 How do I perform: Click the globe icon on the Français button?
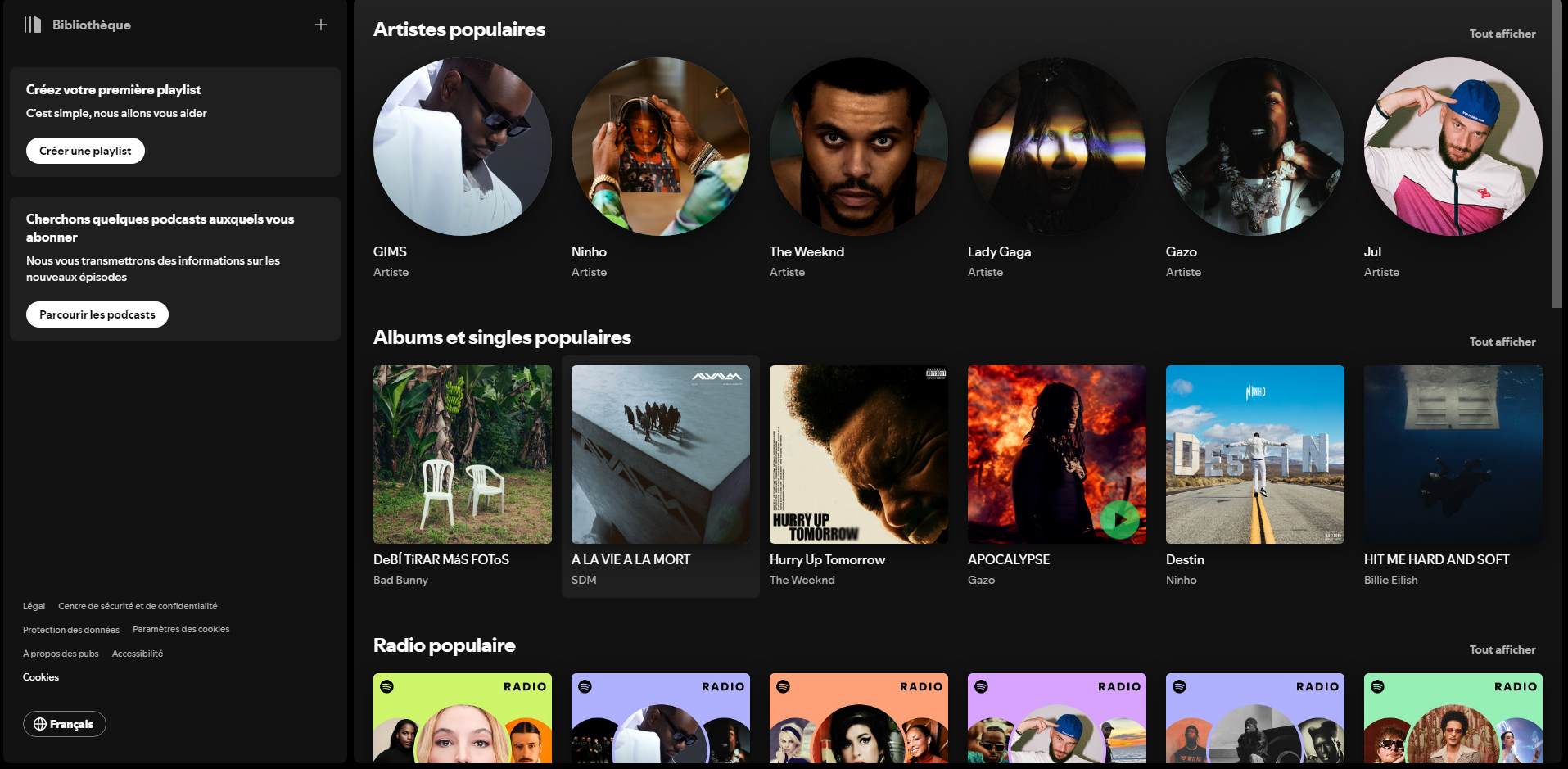[x=39, y=724]
